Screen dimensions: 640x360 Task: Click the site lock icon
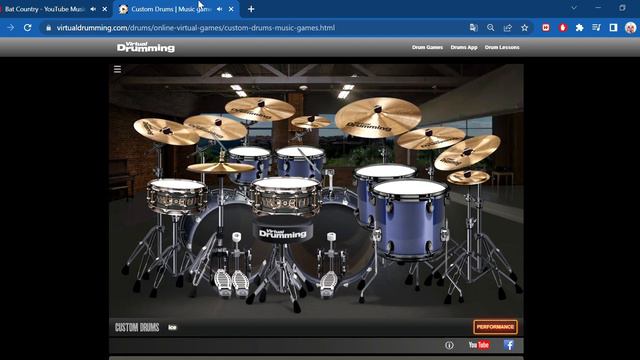[x=49, y=28]
